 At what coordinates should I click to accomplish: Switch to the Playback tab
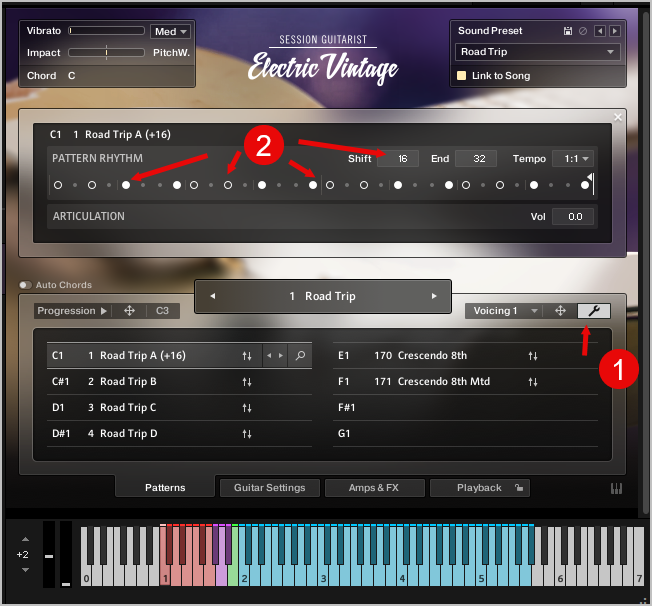tap(479, 488)
